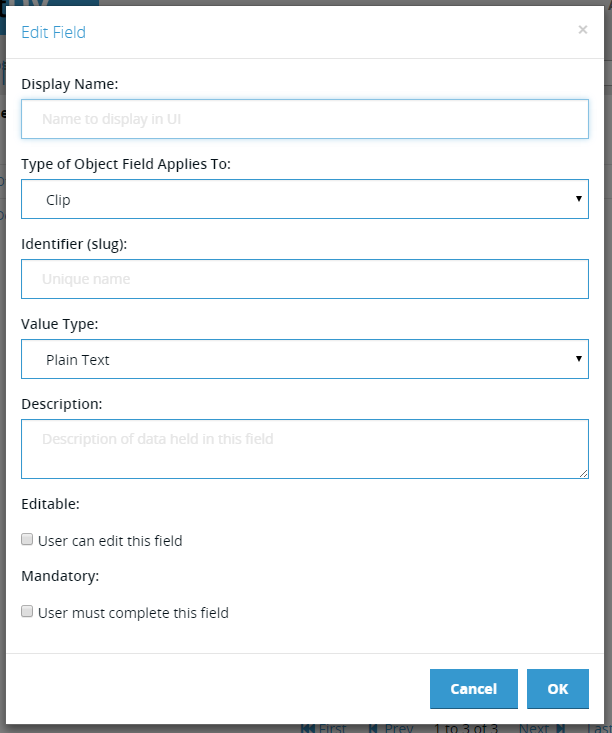Image resolution: width=612 pixels, height=733 pixels.
Task: Click inside the Description text area
Action: (x=305, y=449)
